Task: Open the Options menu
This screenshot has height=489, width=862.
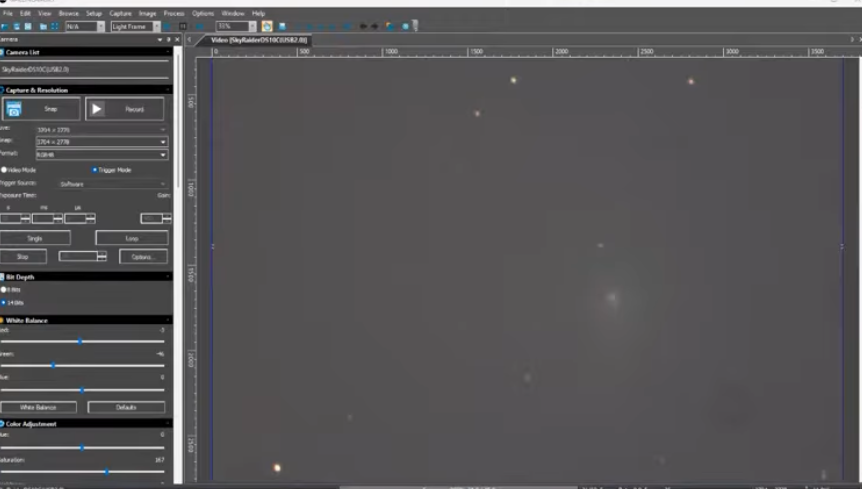Action: (203, 13)
